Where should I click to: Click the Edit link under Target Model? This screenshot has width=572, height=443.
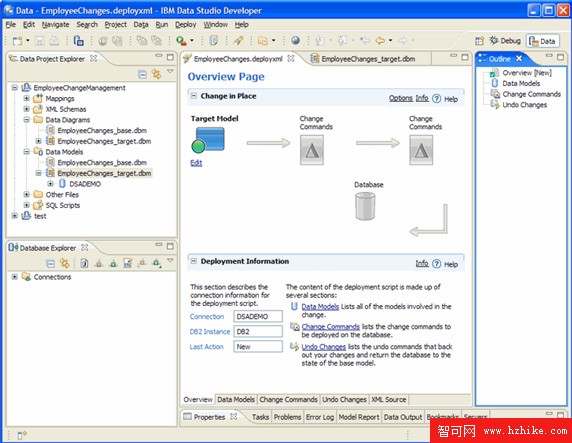pos(196,163)
